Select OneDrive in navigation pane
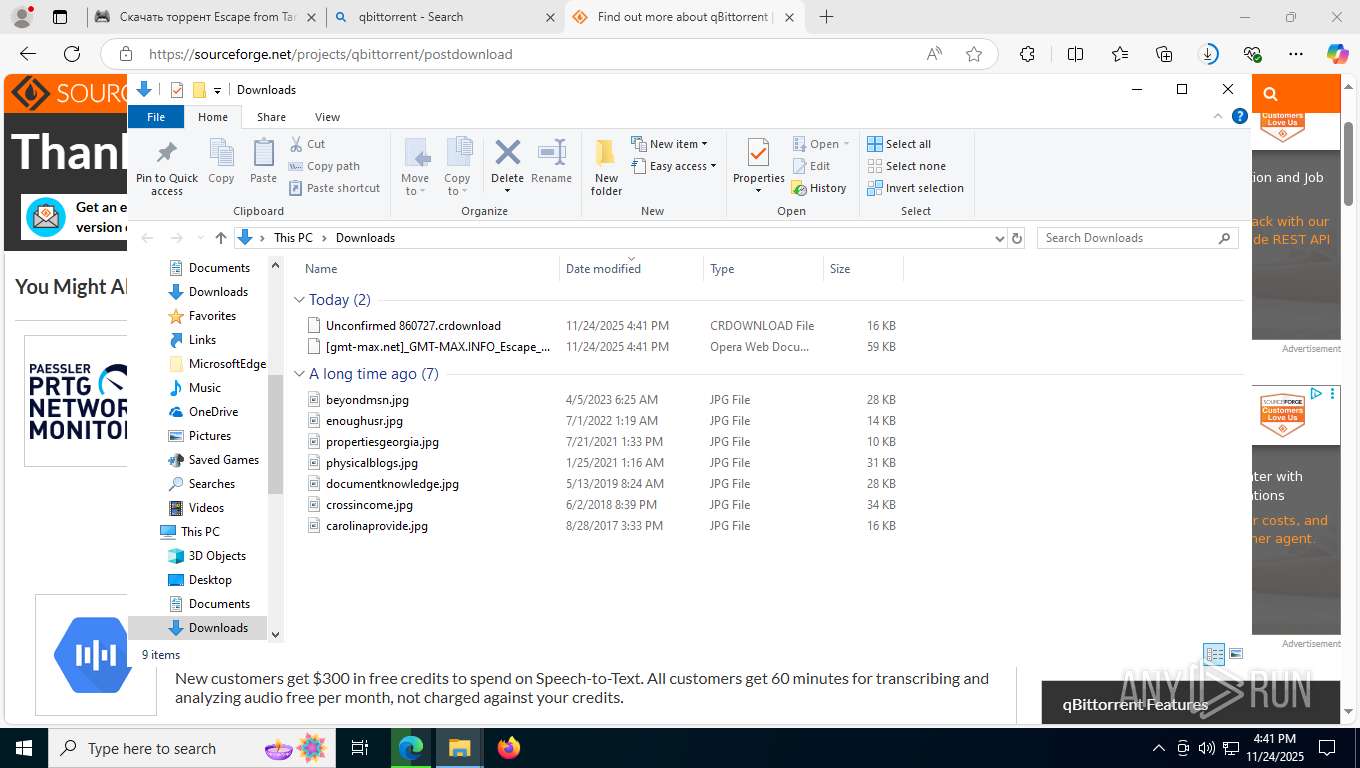Image resolution: width=1360 pixels, height=768 pixels. [213, 412]
